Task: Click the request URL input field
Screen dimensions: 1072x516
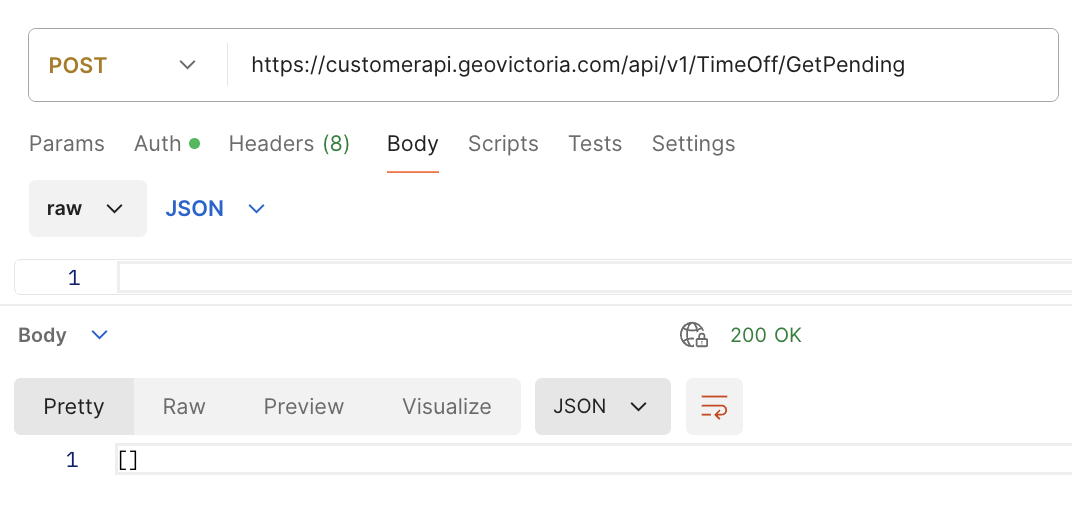Action: [x=640, y=65]
